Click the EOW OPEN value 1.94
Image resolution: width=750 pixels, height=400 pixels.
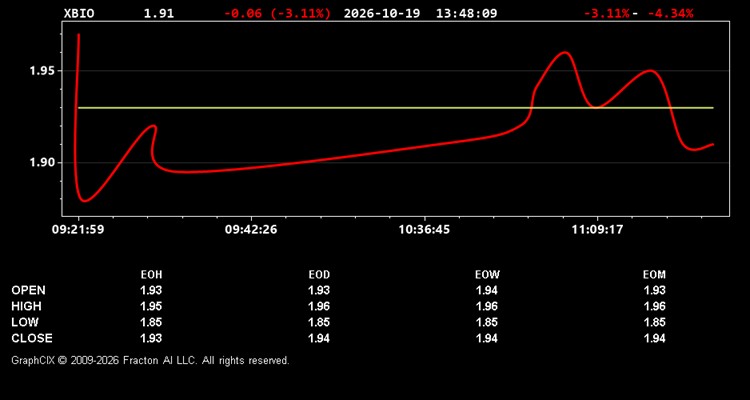pyautogui.click(x=487, y=290)
